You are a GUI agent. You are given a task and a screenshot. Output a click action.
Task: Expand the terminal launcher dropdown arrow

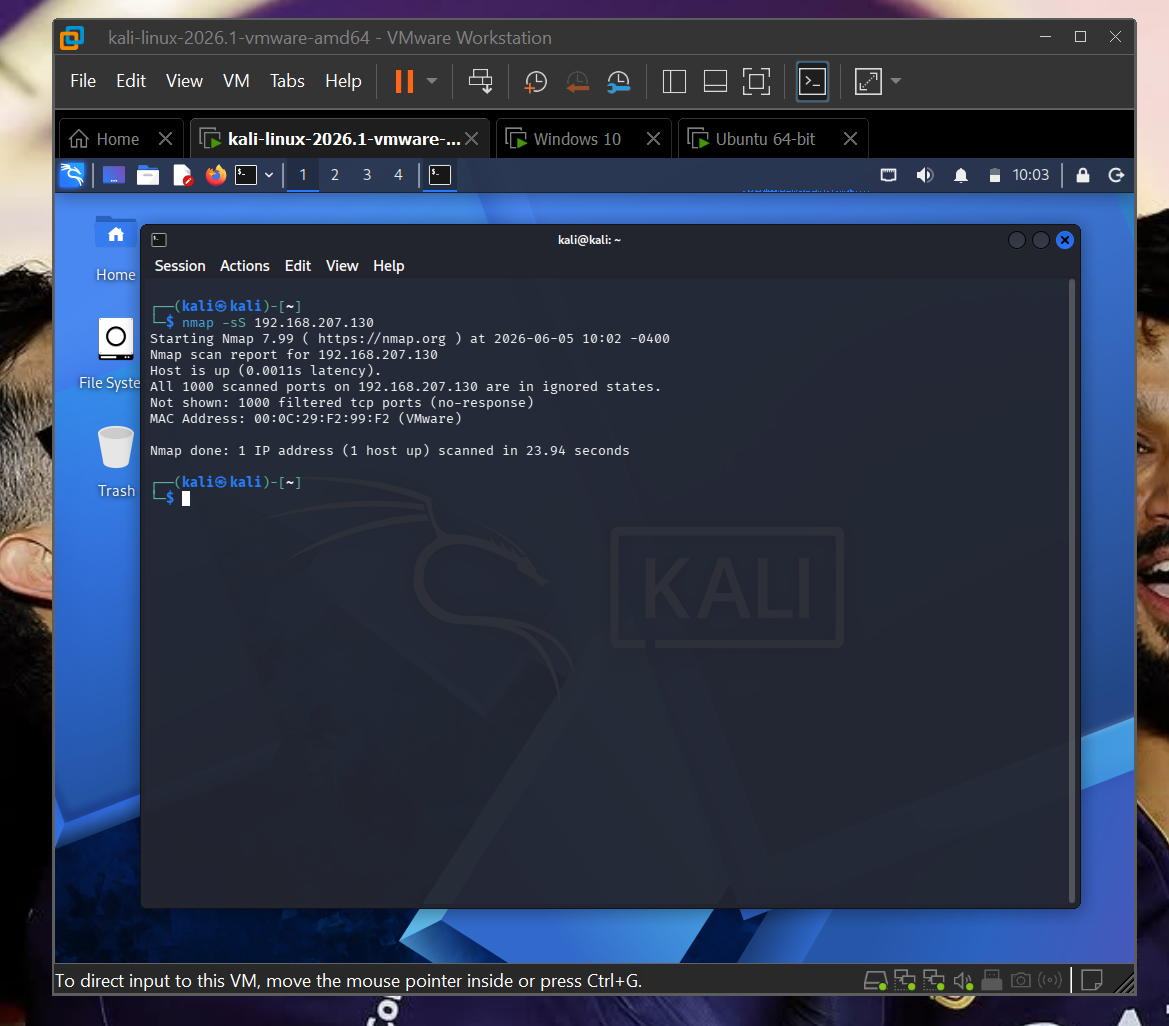[x=269, y=175]
